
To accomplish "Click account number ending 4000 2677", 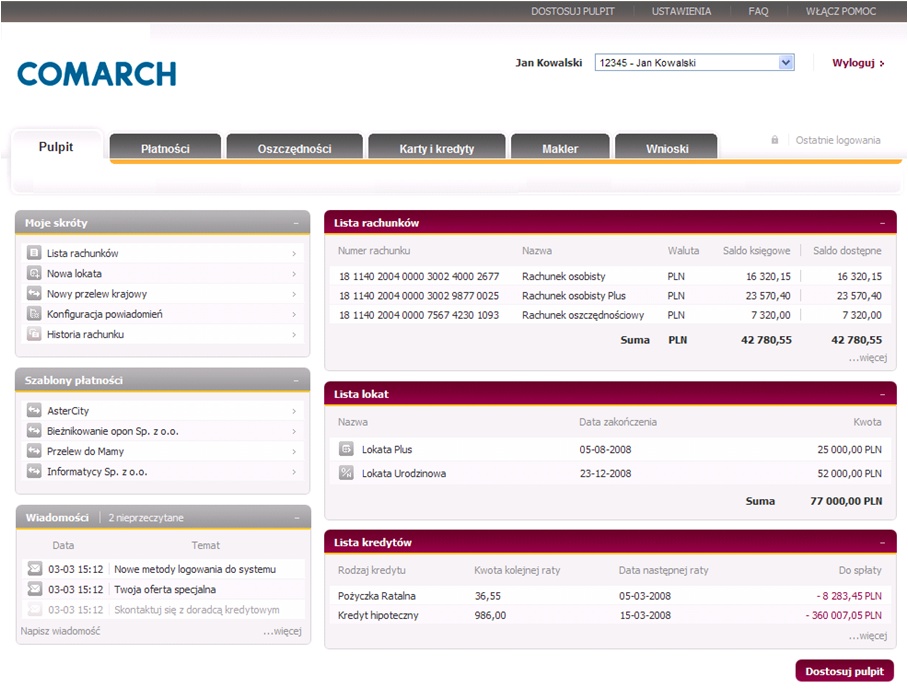I will click(419, 276).
